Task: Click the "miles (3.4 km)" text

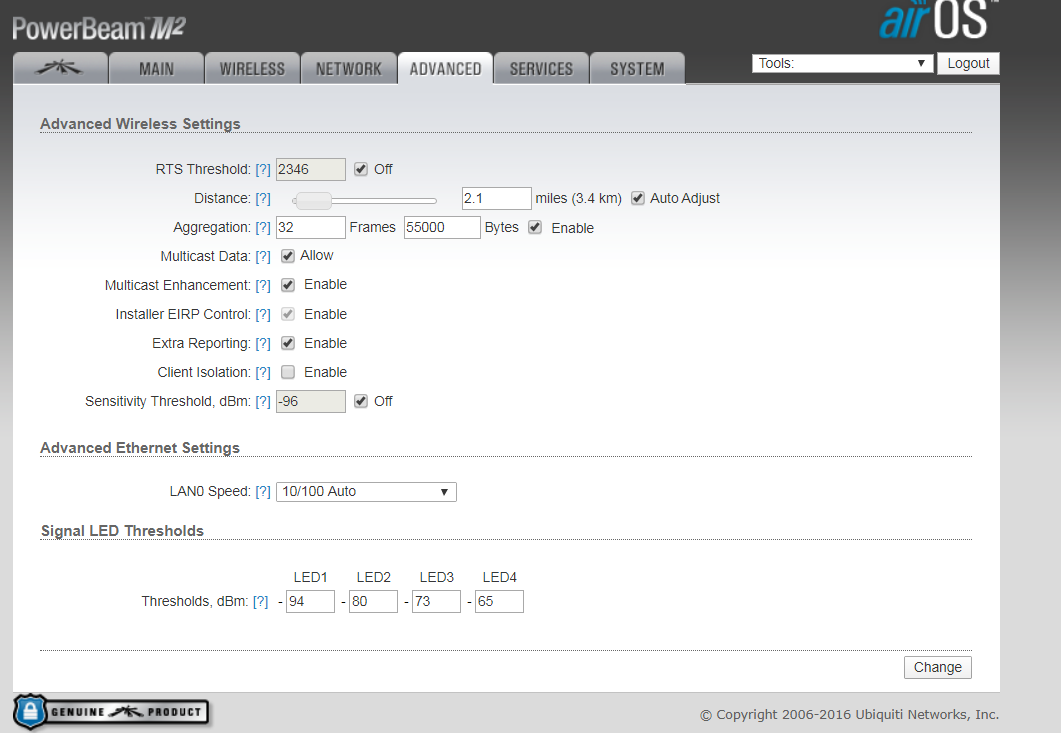Action: tap(579, 198)
